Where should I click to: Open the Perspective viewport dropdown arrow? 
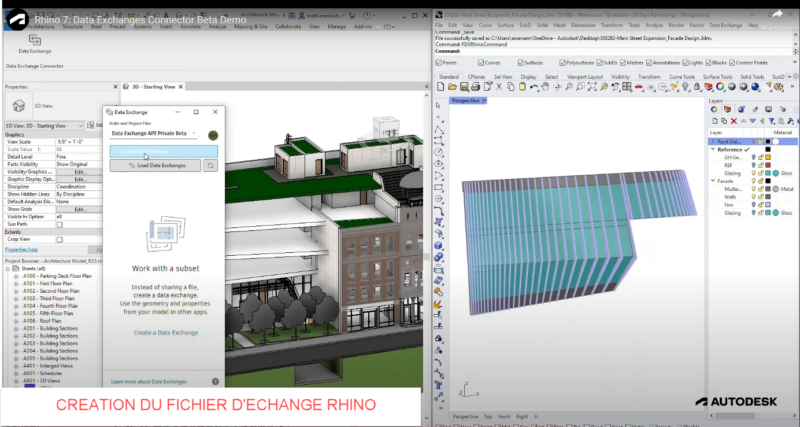point(483,101)
